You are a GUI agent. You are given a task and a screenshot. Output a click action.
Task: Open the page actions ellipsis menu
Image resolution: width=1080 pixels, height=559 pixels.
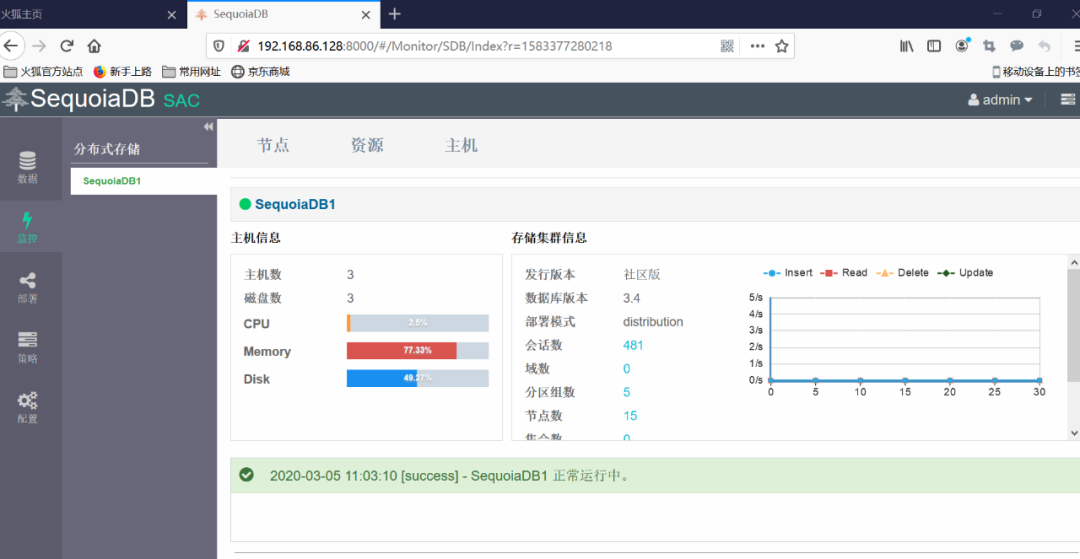pyautogui.click(x=757, y=46)
